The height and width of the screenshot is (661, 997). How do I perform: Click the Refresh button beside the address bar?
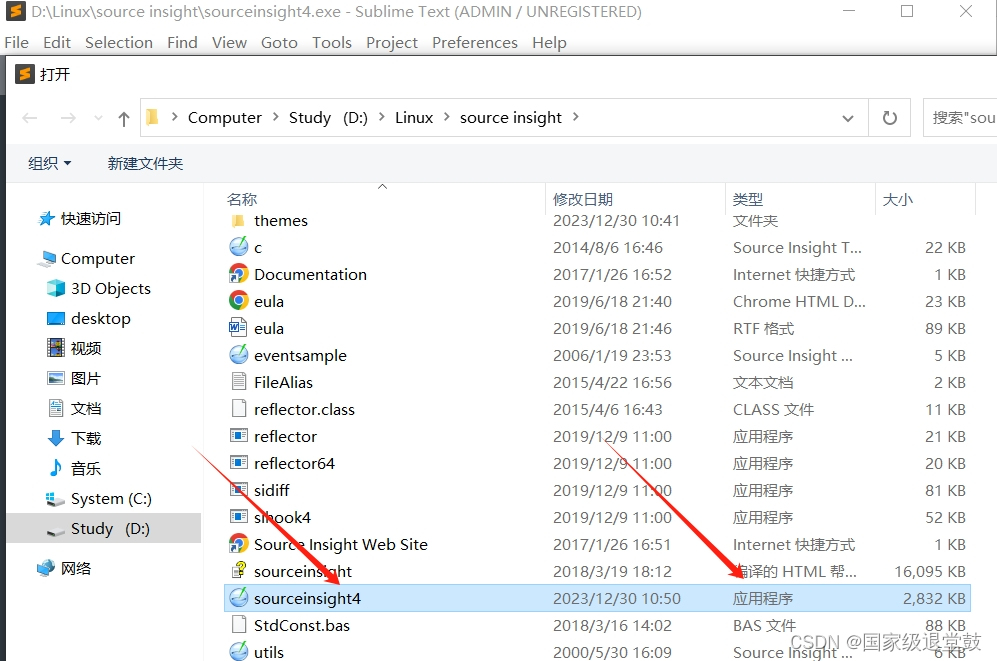[890, 118]
